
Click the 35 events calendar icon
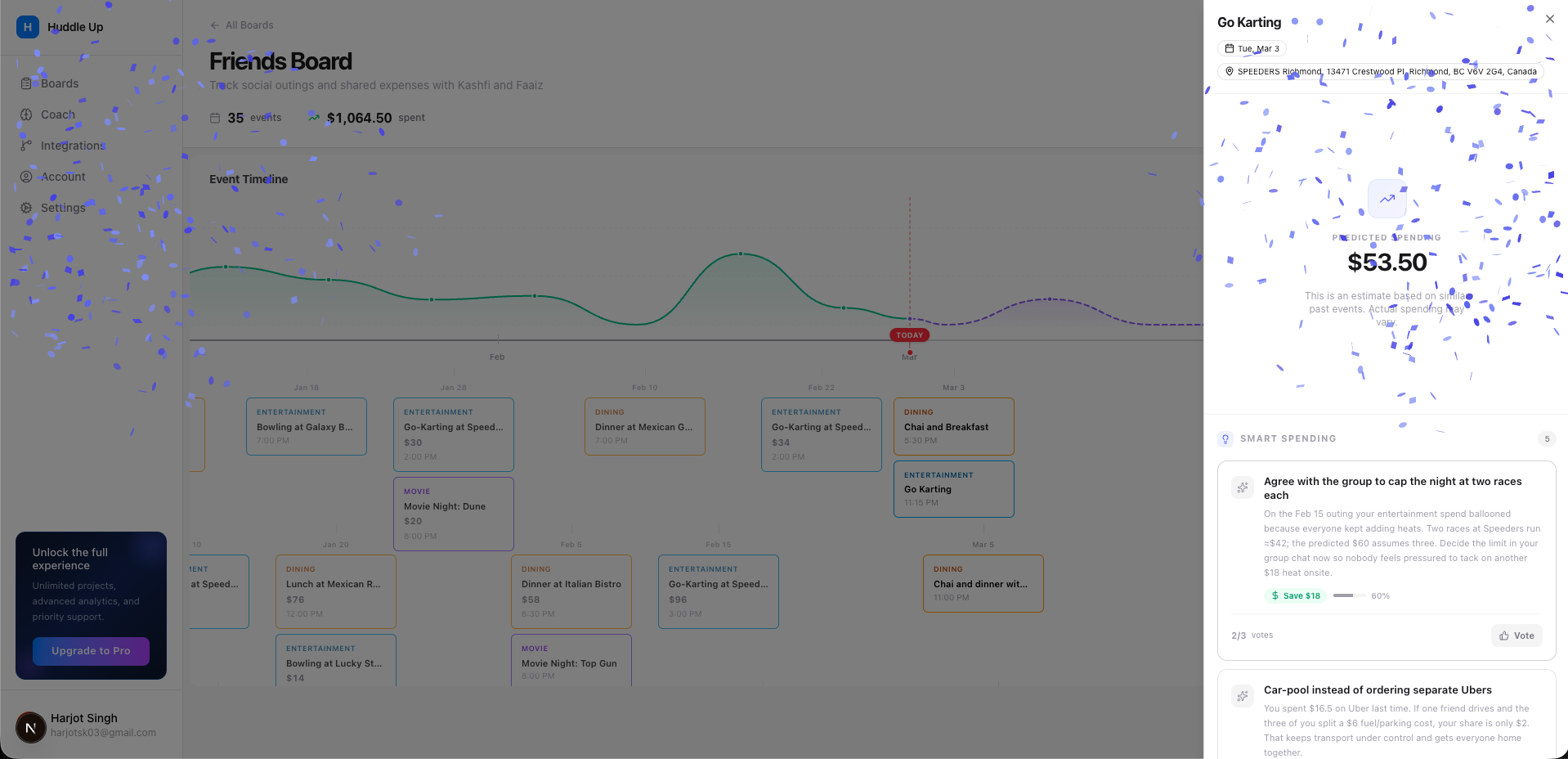click(x=215, y=118)
